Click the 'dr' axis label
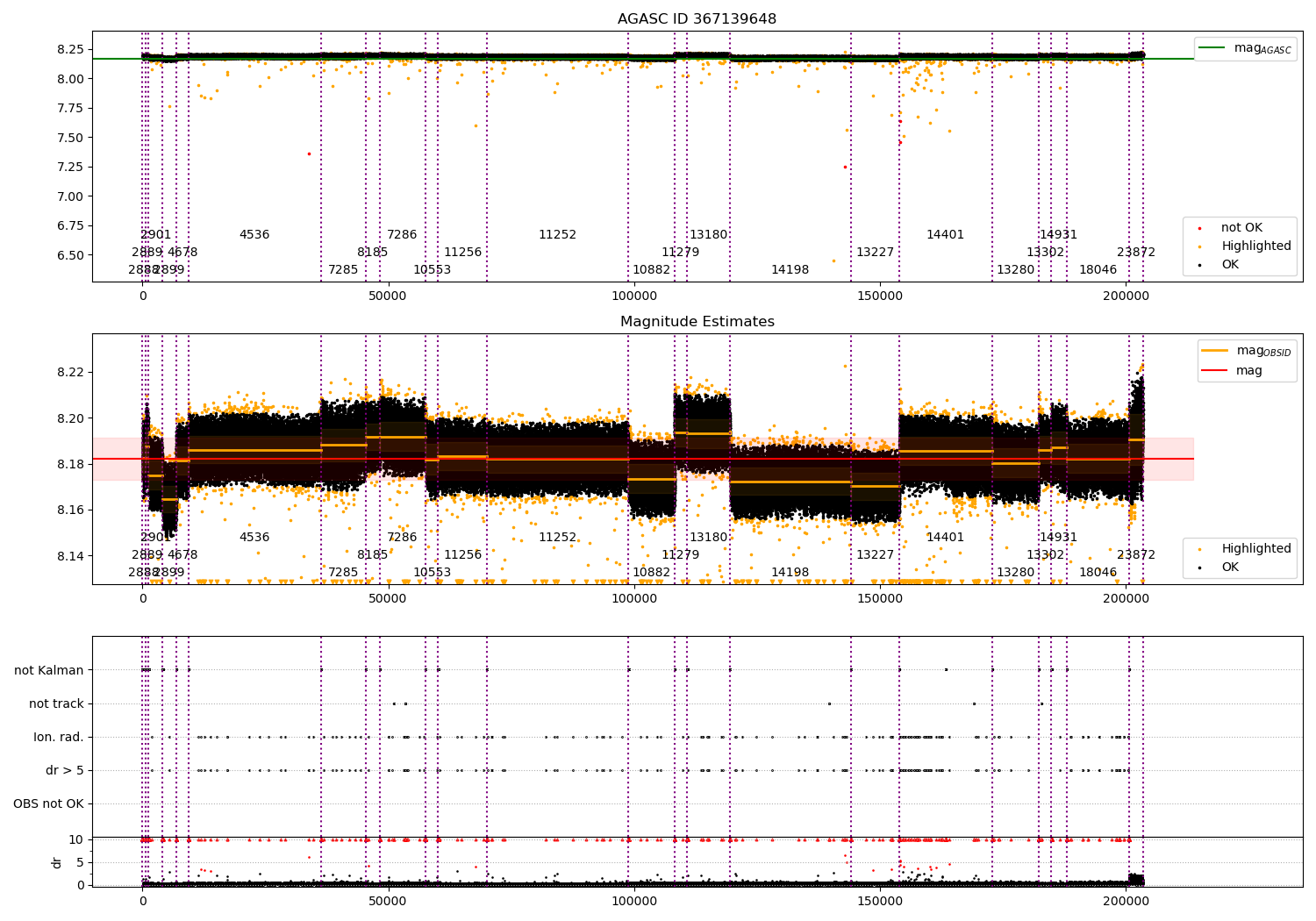Viewport: 1316px width, 921px height. pyautogui.click(x=57, y=862)
